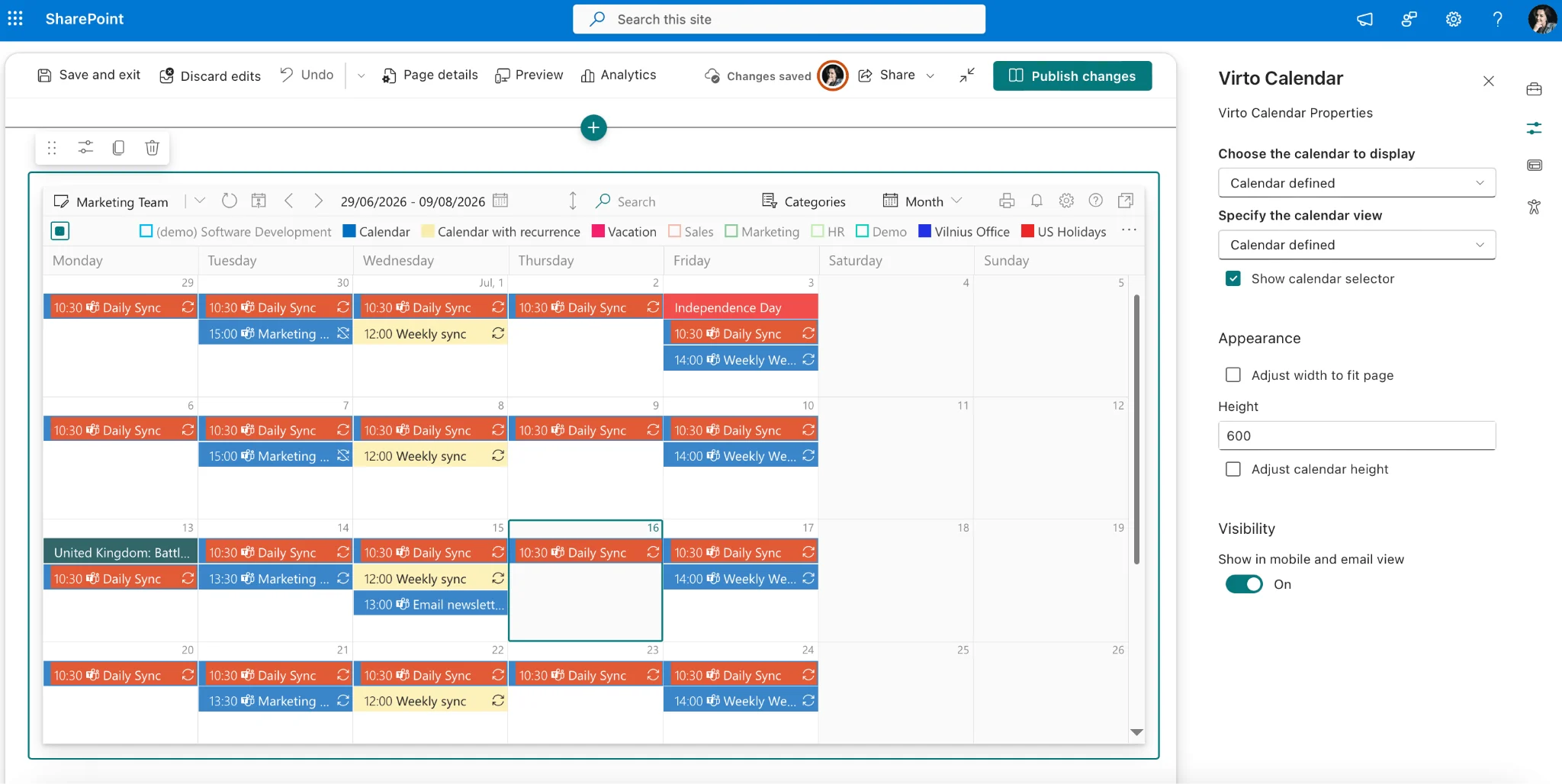Delete the web part trash icon
This screenshot has width=1562, height=784.
point(152,148)
